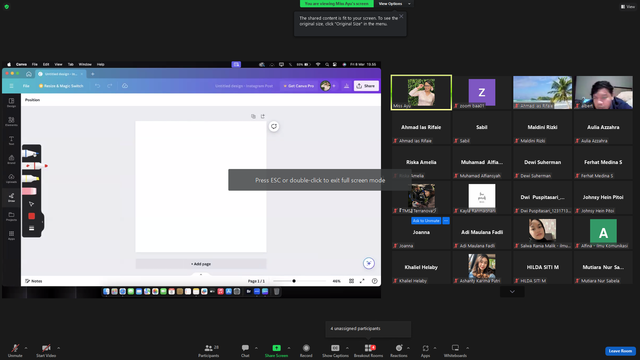
Task: Open the Apps panel in Canva sidebar
Action: point(11,236)
